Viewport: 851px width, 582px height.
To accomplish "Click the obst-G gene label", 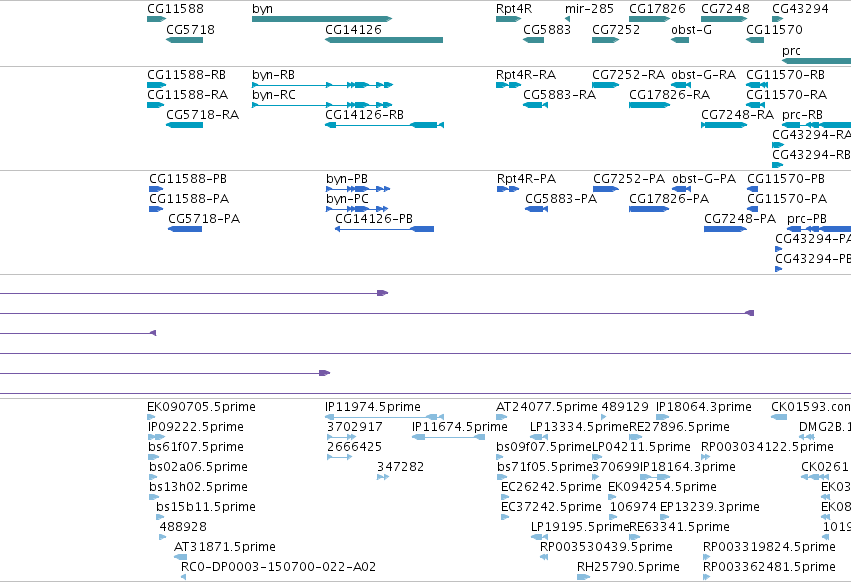I will tap(691, 30).
